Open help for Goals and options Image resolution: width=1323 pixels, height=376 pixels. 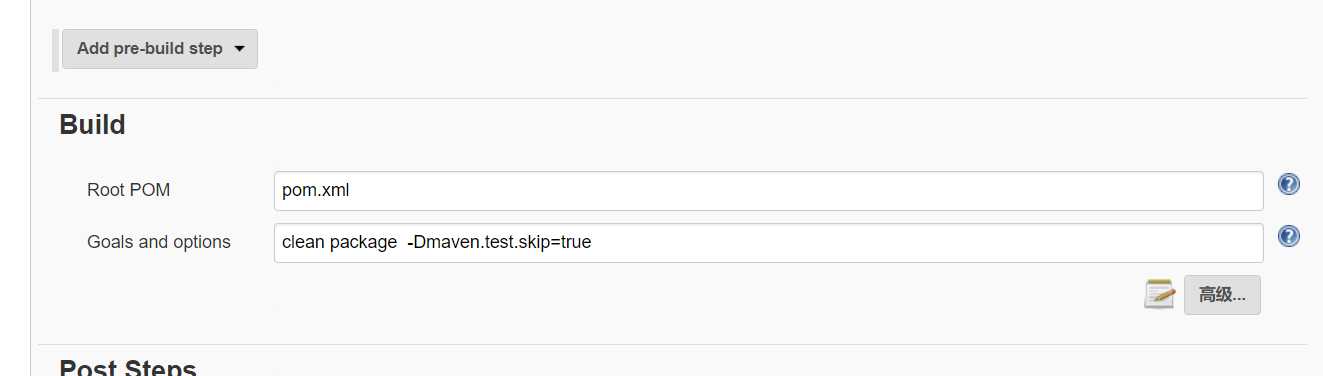[x=1289, y=236]
